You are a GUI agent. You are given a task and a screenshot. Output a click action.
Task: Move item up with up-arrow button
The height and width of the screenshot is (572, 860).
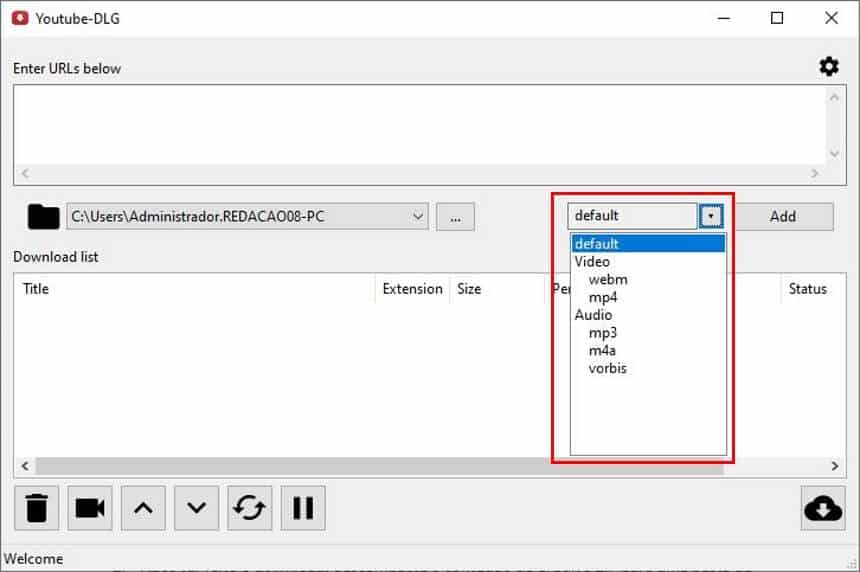143,508
